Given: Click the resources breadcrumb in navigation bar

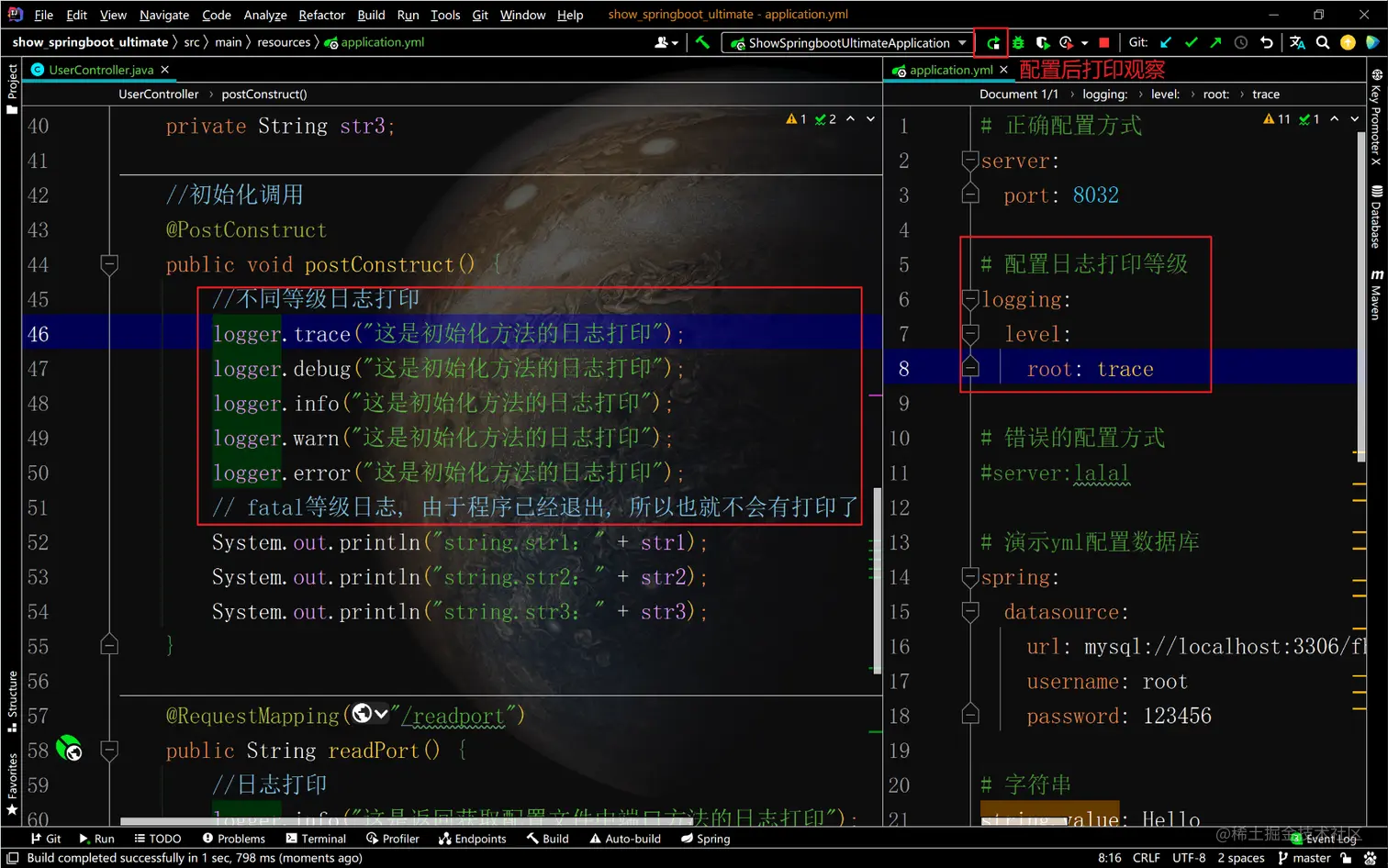Looking at the screenshot, I should pyautogui.click(x=284, y=42).
